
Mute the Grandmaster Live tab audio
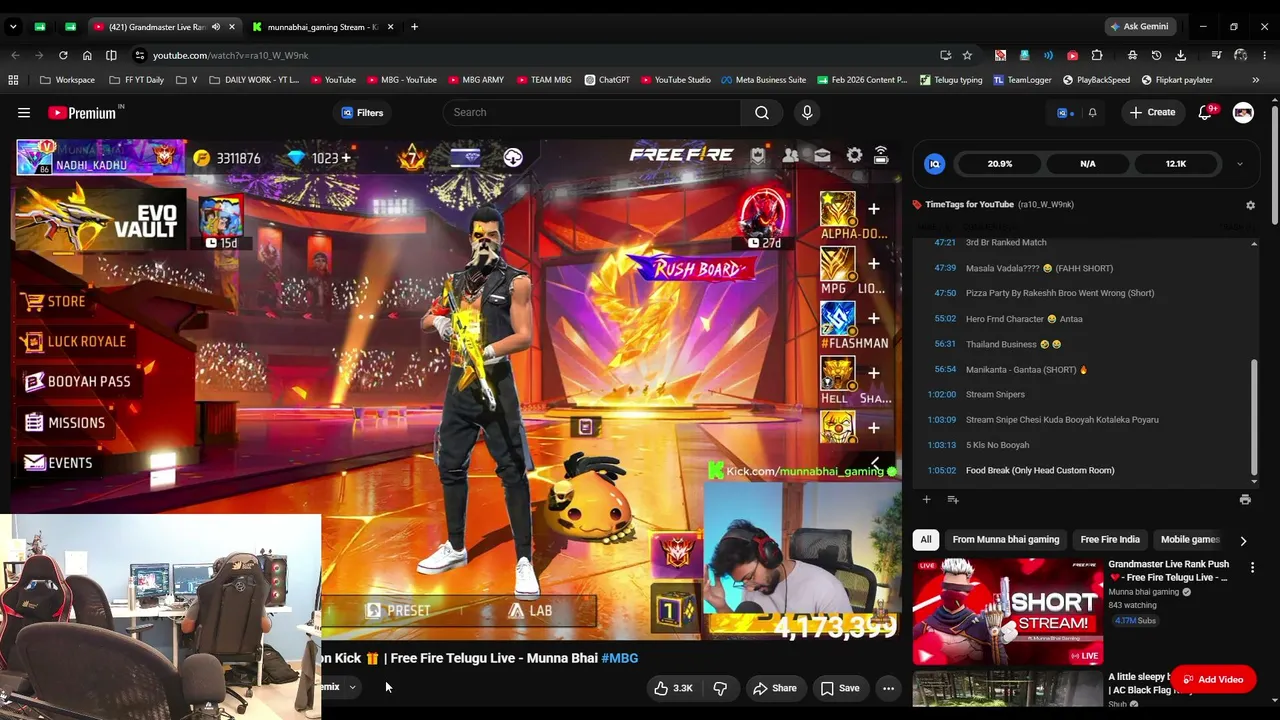(x=216, y=27)
